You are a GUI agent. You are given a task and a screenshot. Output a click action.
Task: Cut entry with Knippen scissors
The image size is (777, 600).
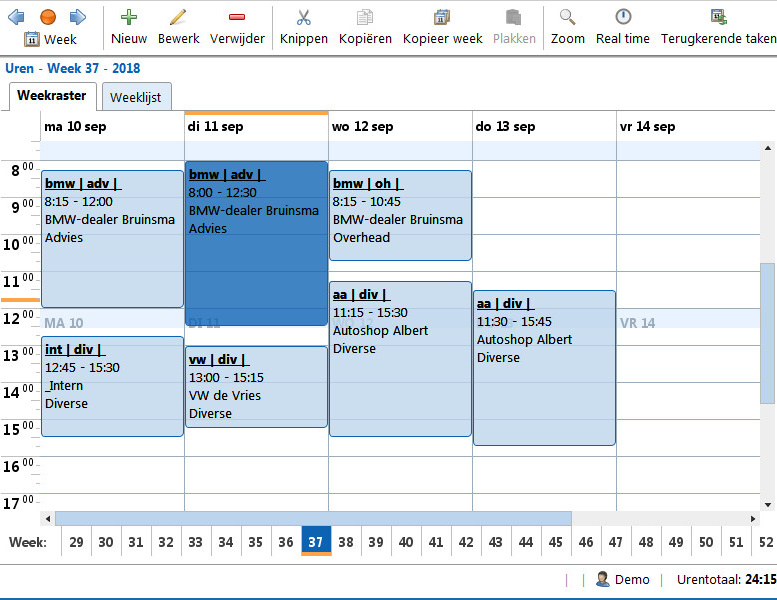click(x=304, y=27)
